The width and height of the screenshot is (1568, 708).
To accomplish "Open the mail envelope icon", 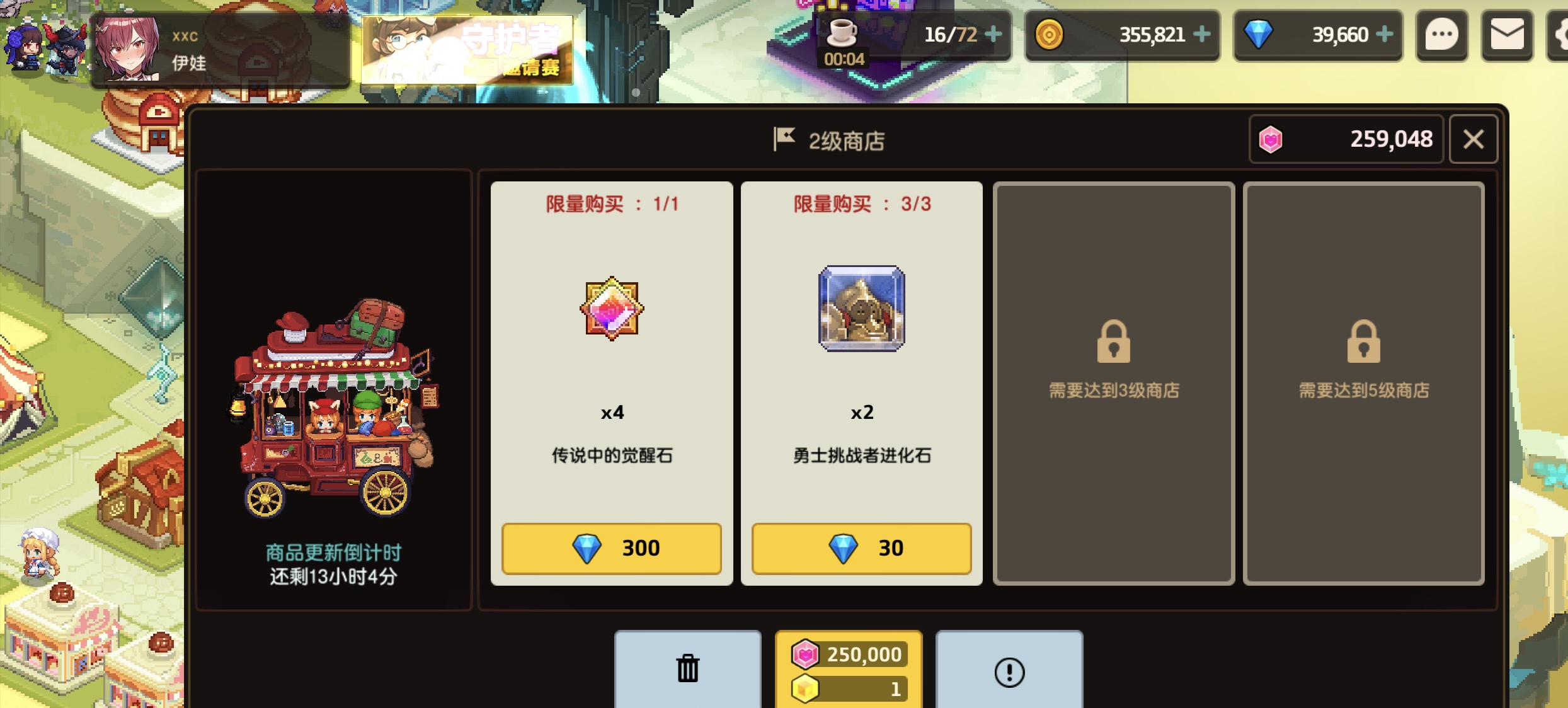I will pyautogui.click(x=1507, y=35).
